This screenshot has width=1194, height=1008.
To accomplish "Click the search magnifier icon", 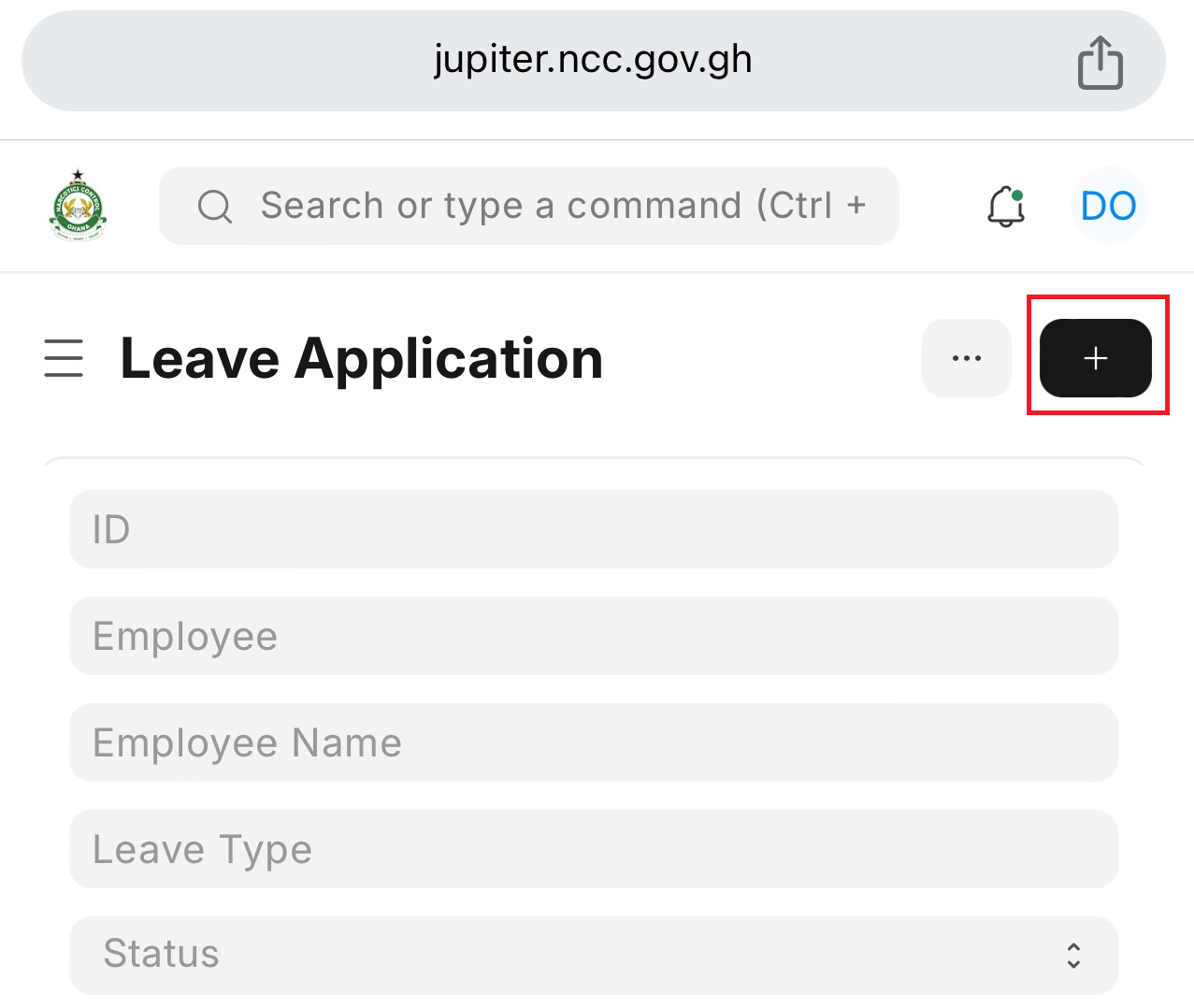I will click(214, 206).
